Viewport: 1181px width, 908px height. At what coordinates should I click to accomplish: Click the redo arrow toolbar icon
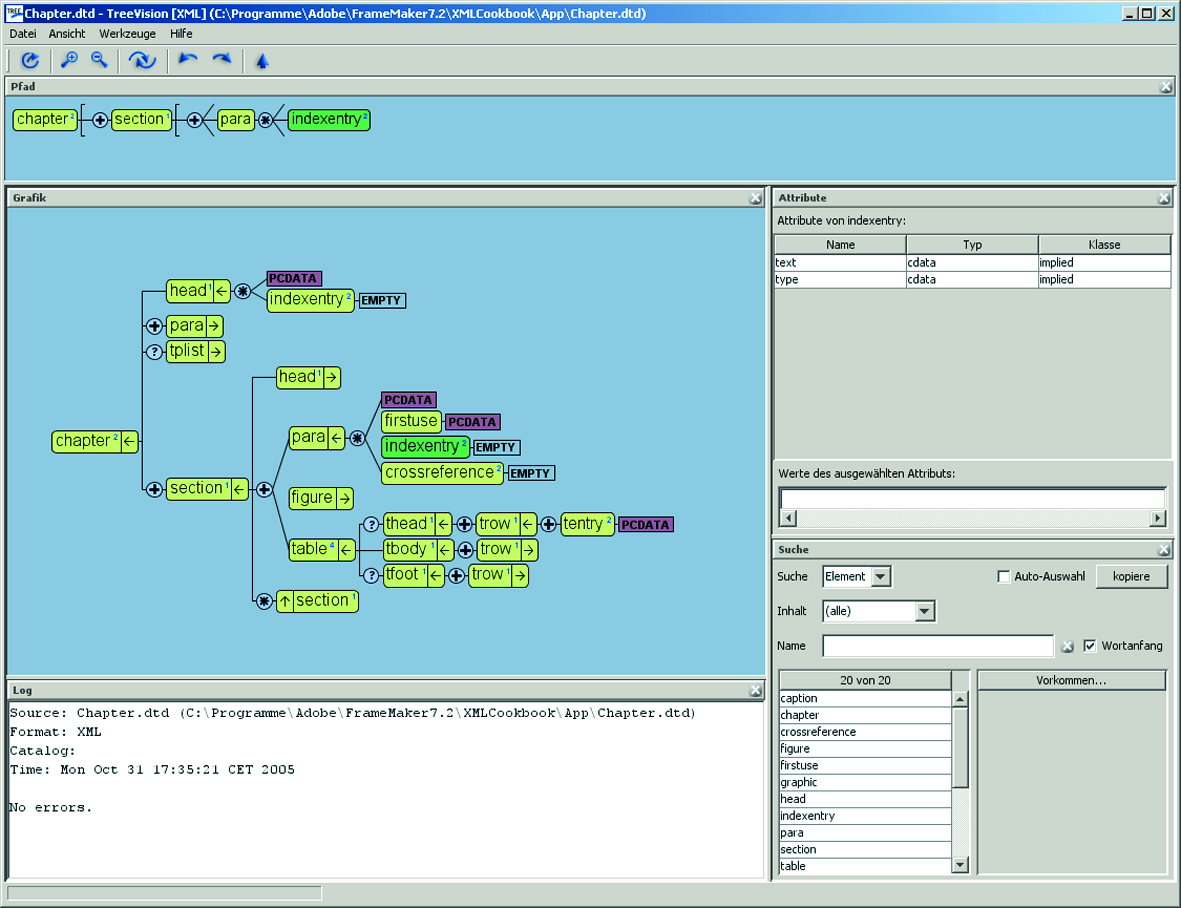221,60
